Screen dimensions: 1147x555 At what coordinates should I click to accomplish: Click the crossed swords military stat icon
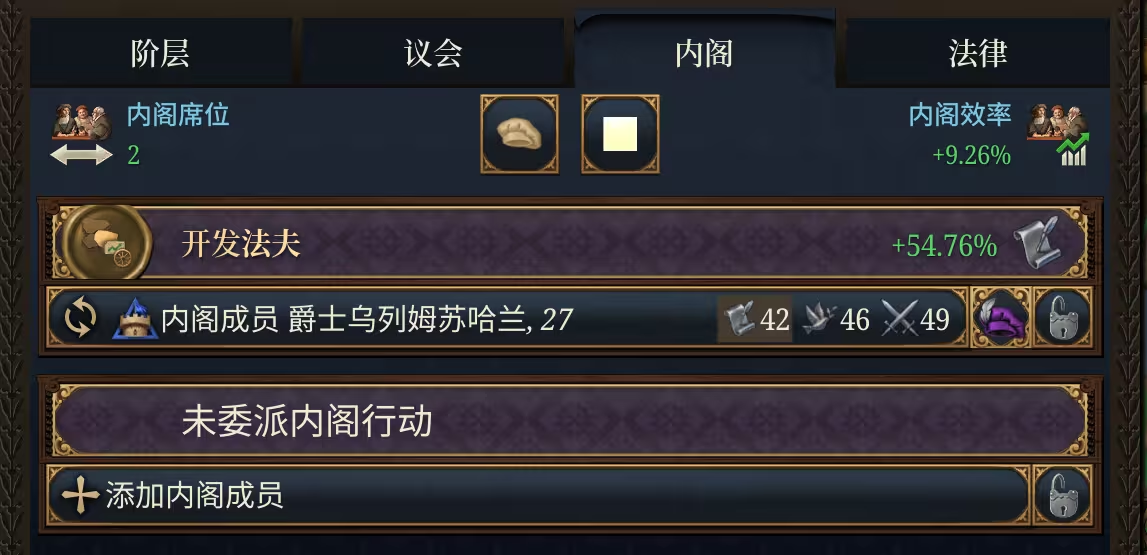pyautogui.click(x=900, y=320)
